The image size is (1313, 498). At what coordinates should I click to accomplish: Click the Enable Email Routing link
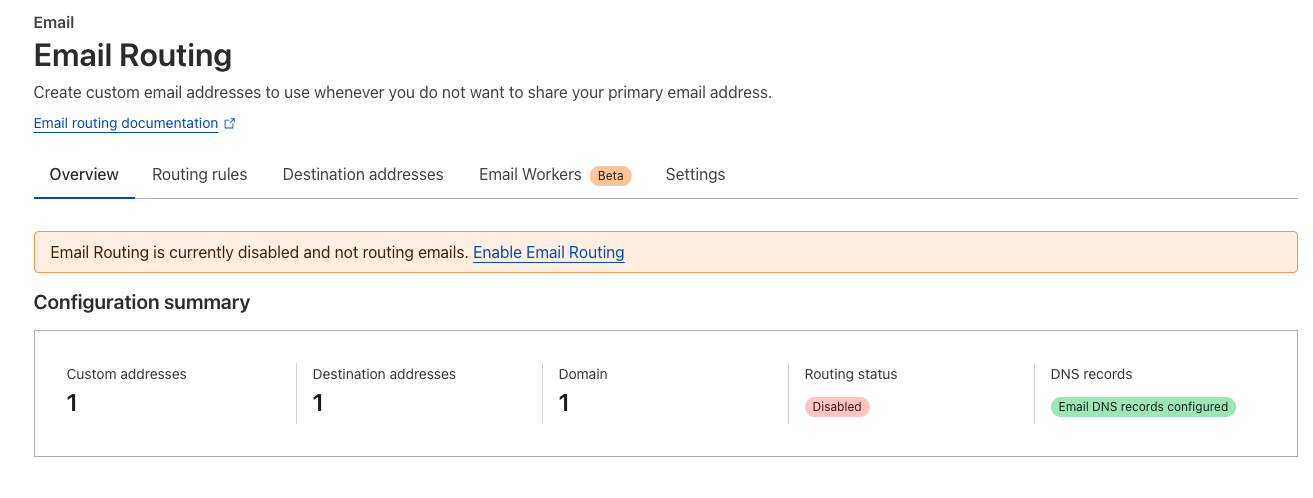coord(548,253)
